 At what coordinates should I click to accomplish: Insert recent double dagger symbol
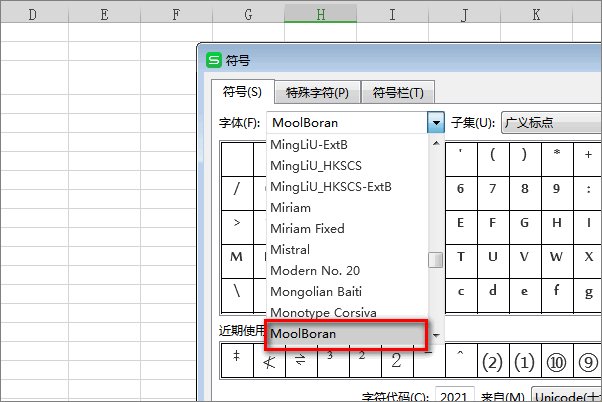(237, 361)
